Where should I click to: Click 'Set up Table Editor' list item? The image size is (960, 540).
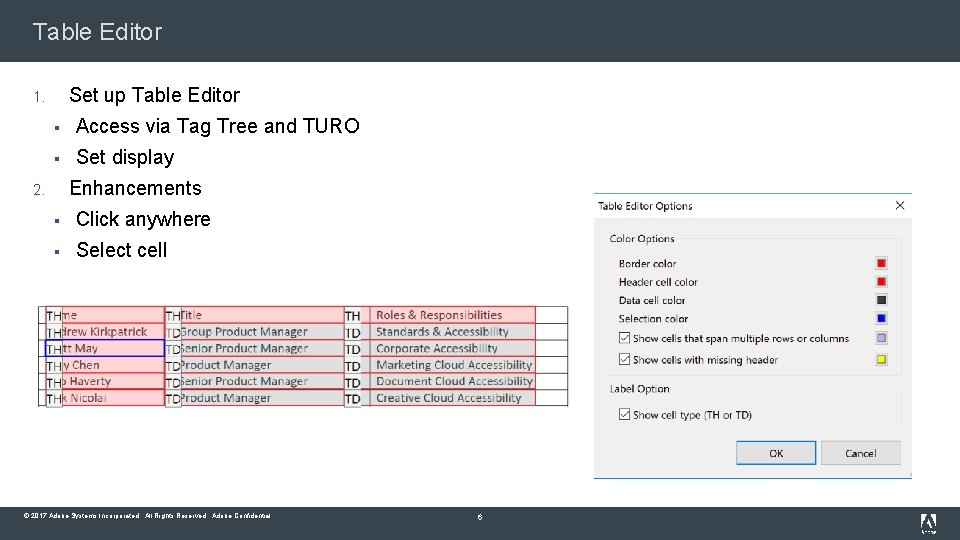point(154,95)
